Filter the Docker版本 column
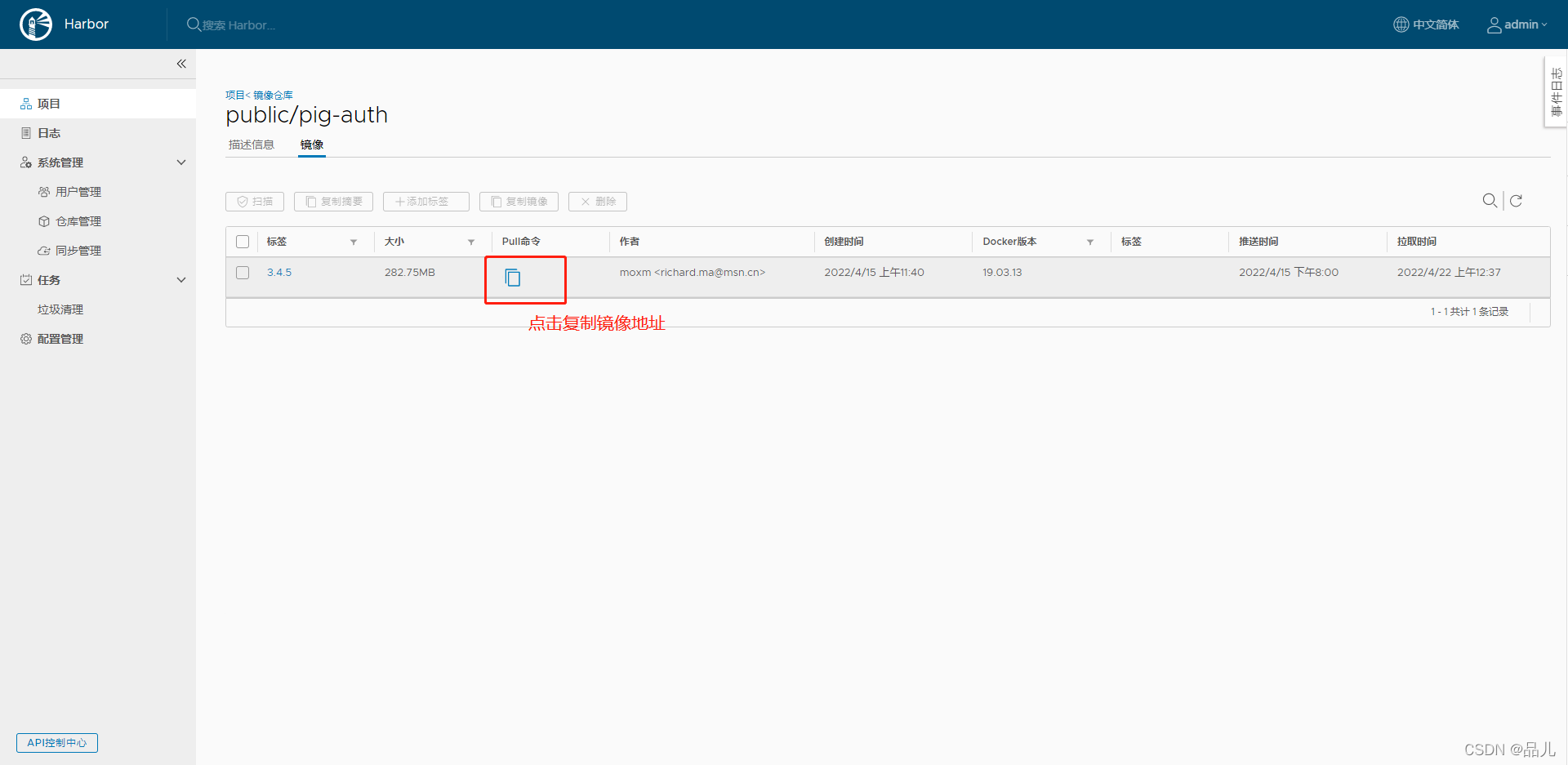 point(1090,242)
